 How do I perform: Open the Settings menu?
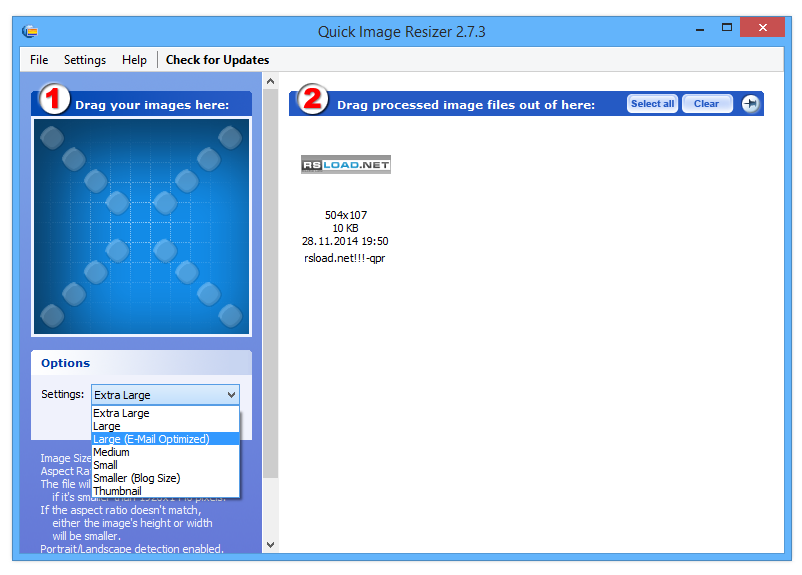(85, 60)
